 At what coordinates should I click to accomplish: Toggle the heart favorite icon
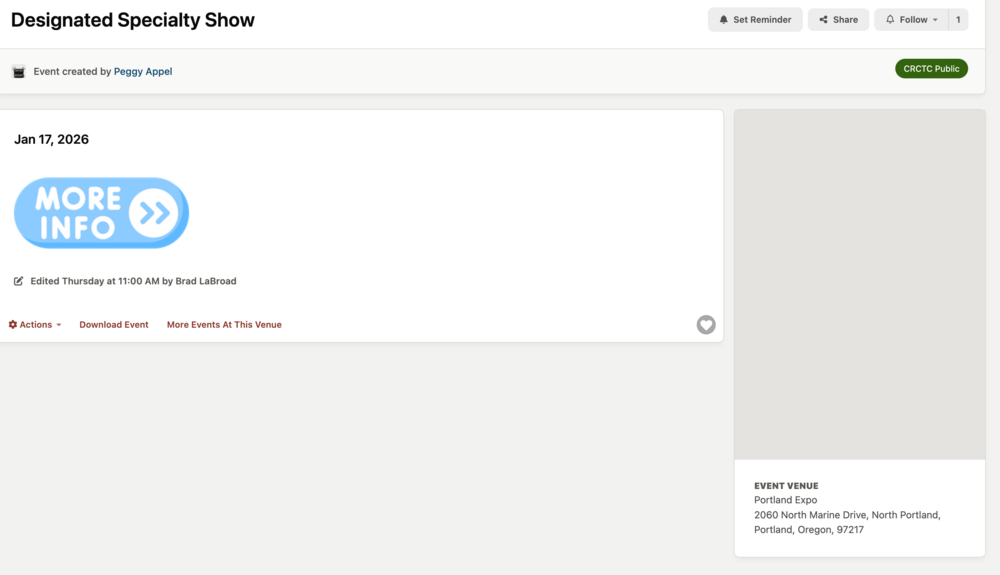click(x=705, y=324)
